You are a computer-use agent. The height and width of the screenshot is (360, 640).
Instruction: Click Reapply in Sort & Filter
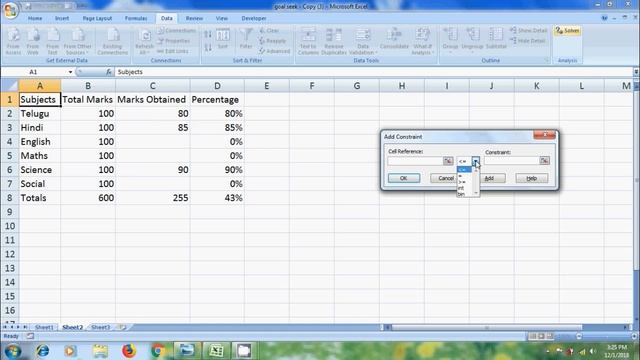click(x=272, y=41)
